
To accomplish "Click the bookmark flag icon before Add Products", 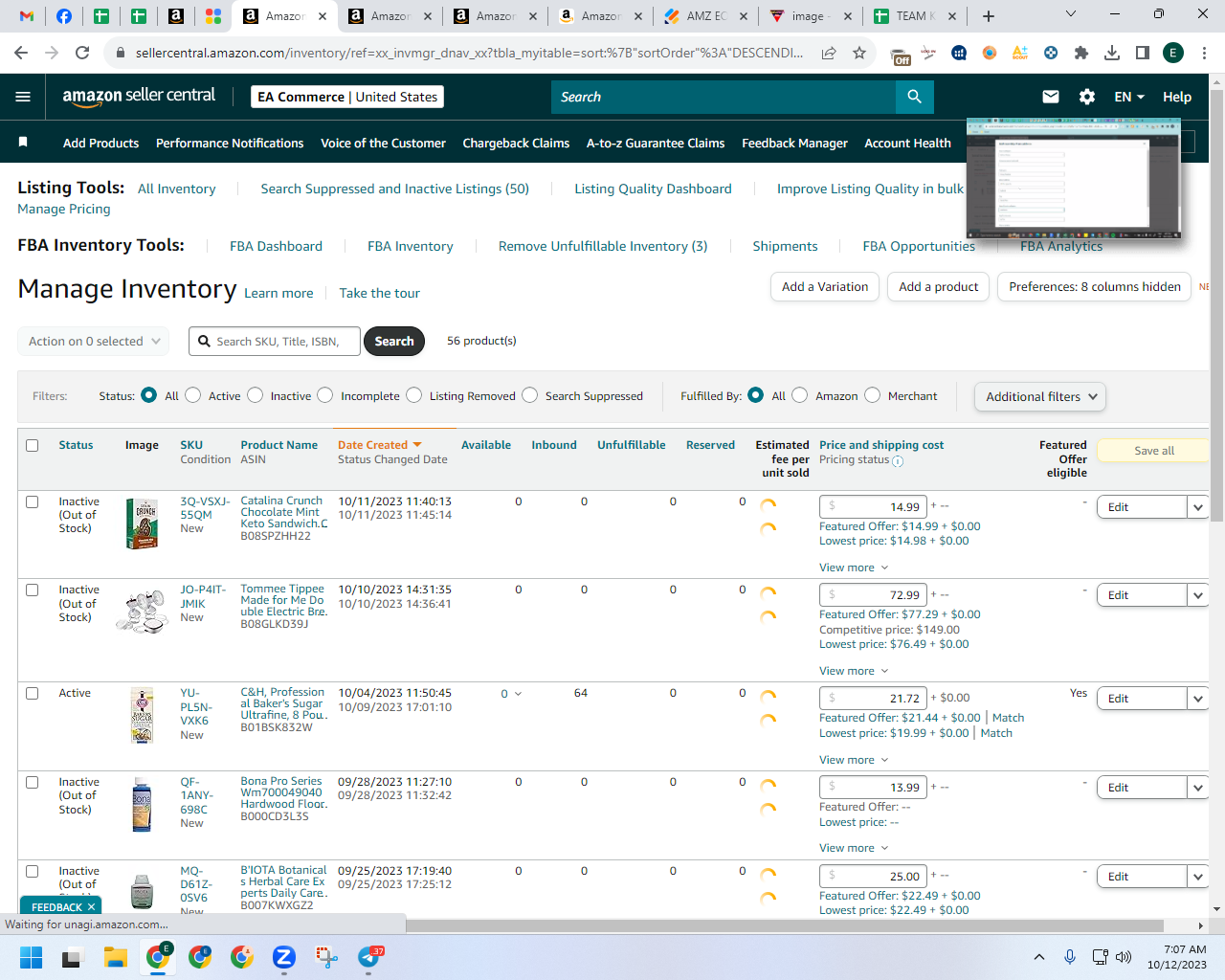I will click(x=23, y=143).
